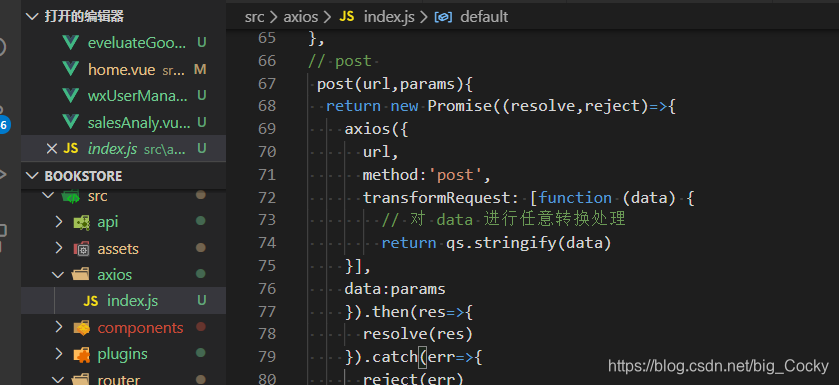Click the axios open folder icon
The width and height of the screenshot is (839, 385).
[80, 275]
